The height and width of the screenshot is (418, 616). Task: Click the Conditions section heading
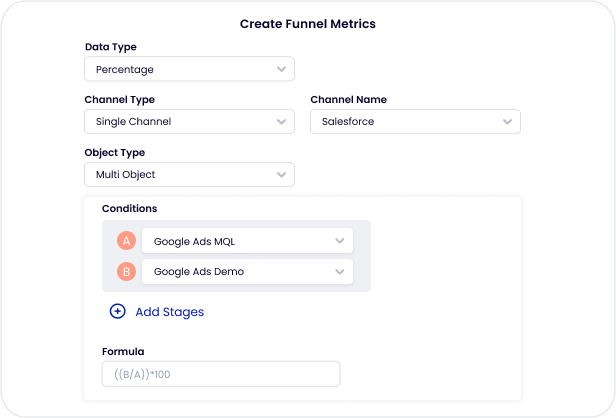click(130, 209)
